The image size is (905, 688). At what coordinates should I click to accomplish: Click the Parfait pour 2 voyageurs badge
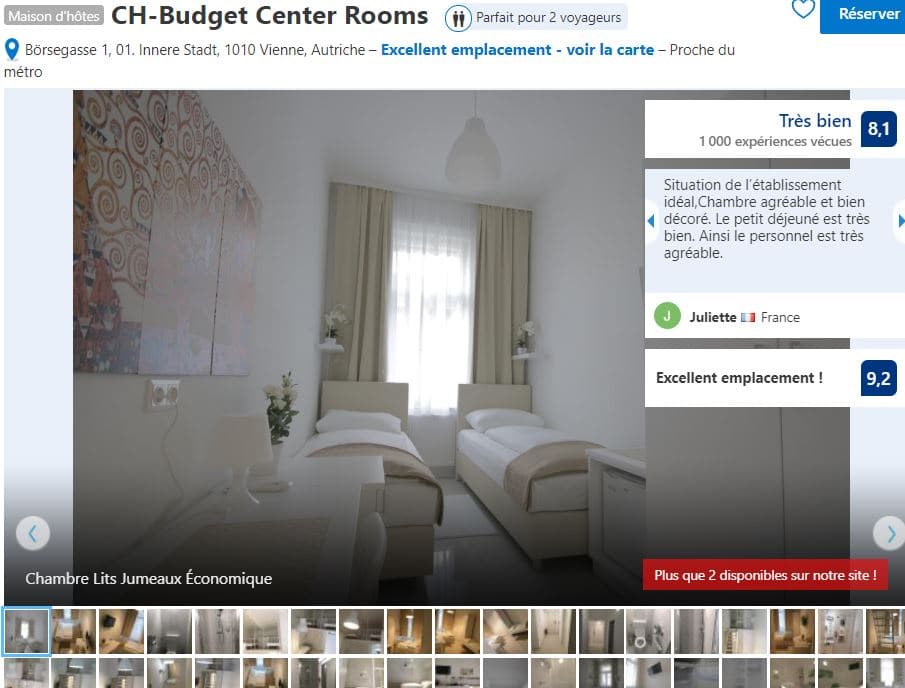(x=536, y=18)
